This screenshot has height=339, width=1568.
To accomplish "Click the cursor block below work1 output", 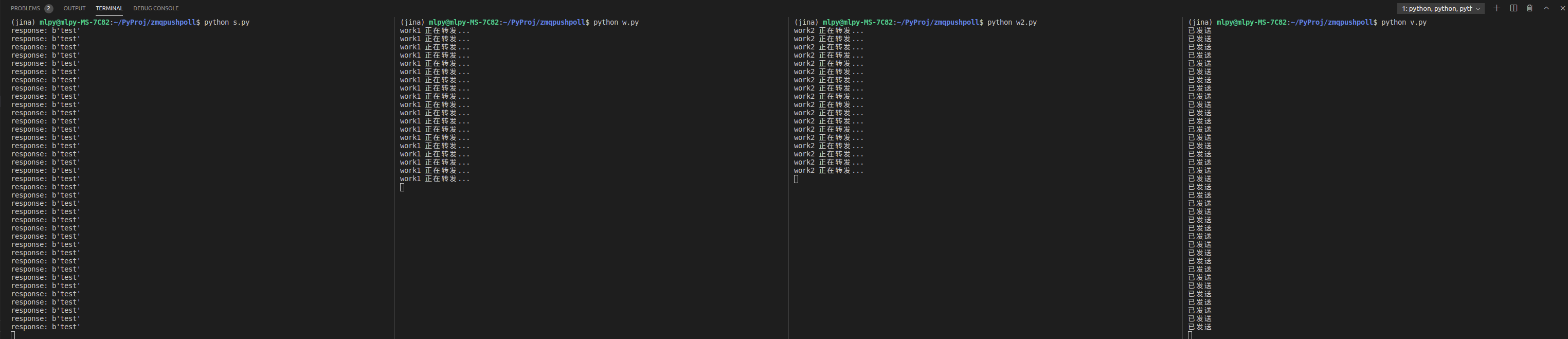I will 402,187.
